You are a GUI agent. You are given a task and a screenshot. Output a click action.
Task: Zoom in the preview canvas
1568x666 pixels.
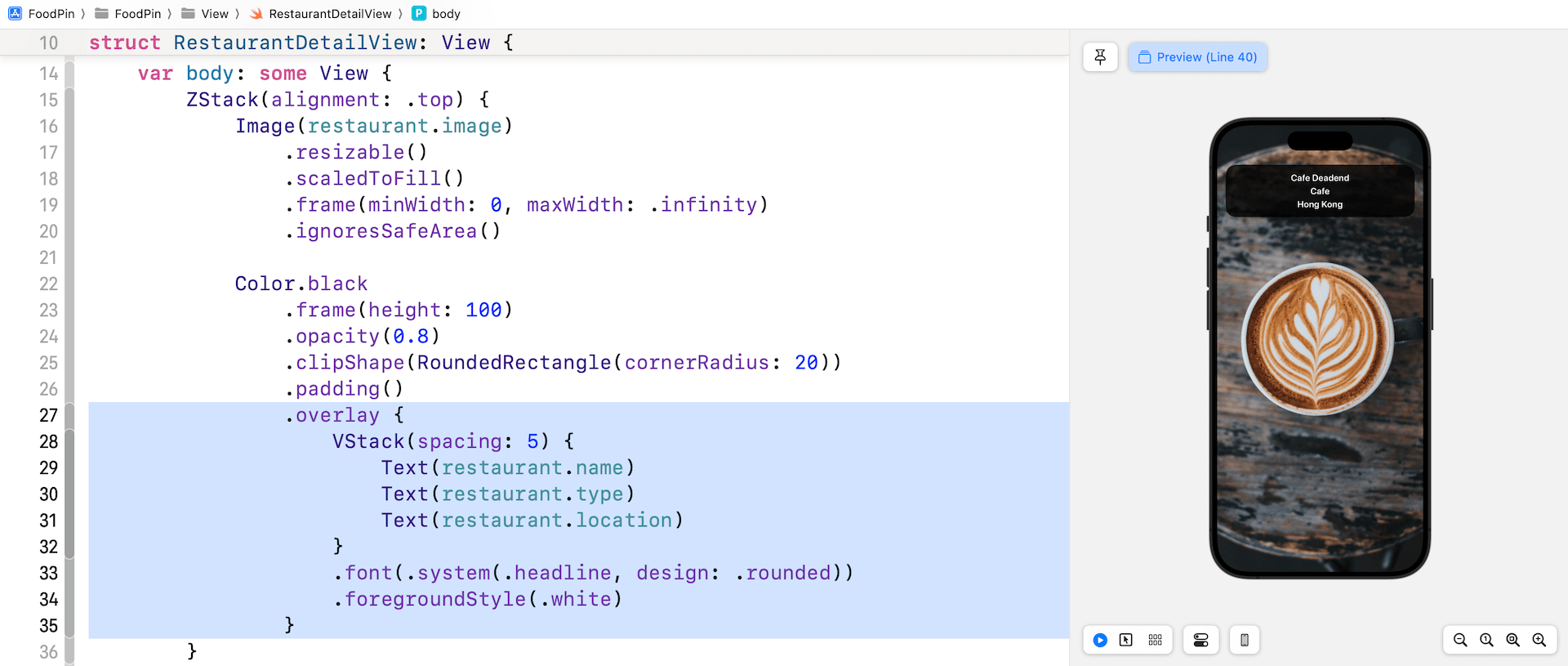point(1539,640)
